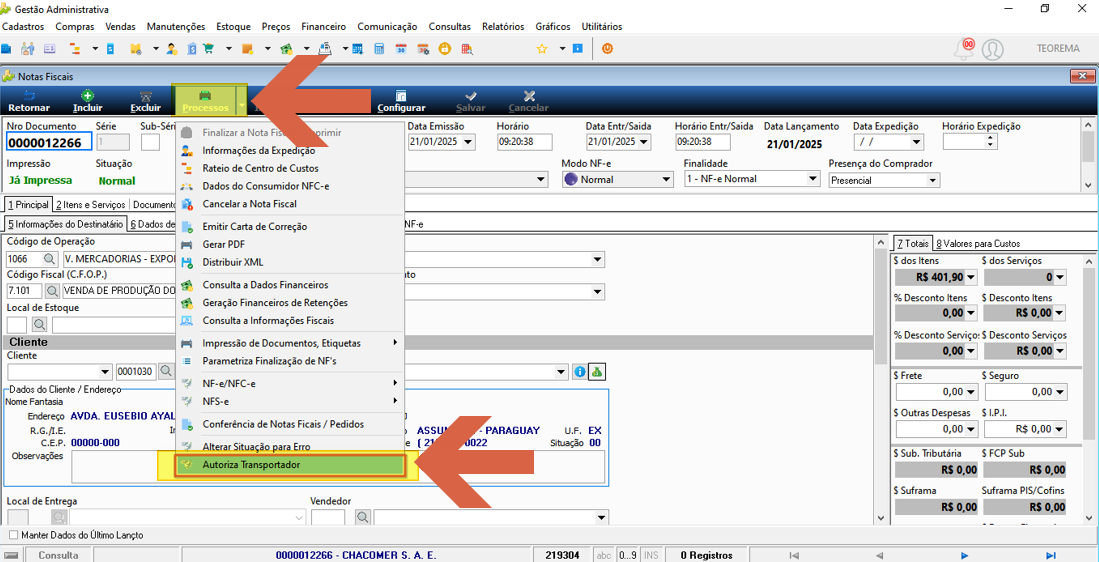Image resolution: width=1099 pixels, height=562 pixels.
Task: Click magnifier beside client code 0001030
Action: point(165,371)
